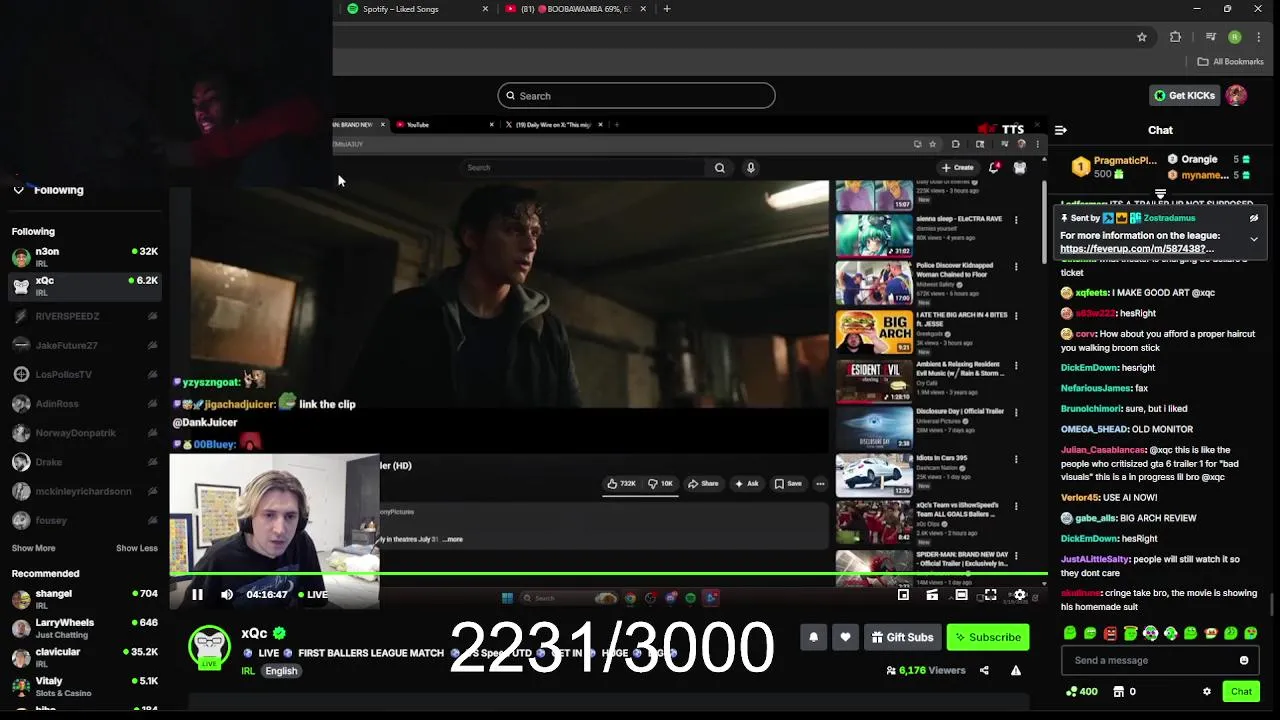Click the notification bell for xQc
This screenshot has width=1280, height=720.
[x=813, y=637]
